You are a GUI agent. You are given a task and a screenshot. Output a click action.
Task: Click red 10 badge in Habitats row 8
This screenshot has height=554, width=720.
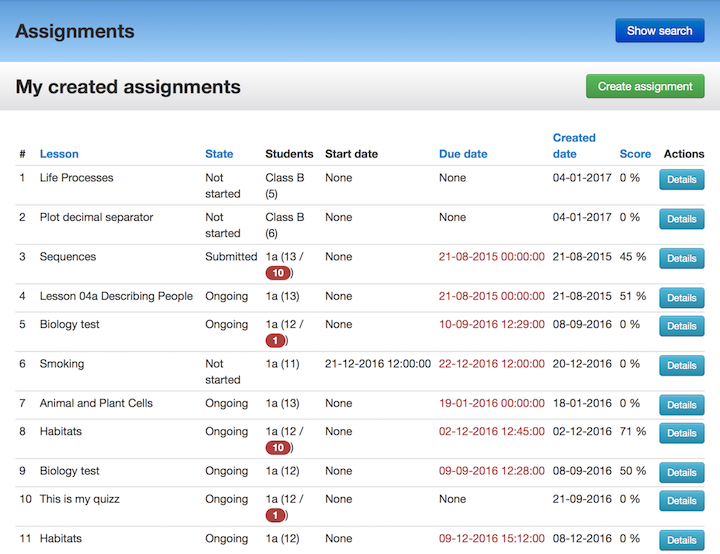278,447
